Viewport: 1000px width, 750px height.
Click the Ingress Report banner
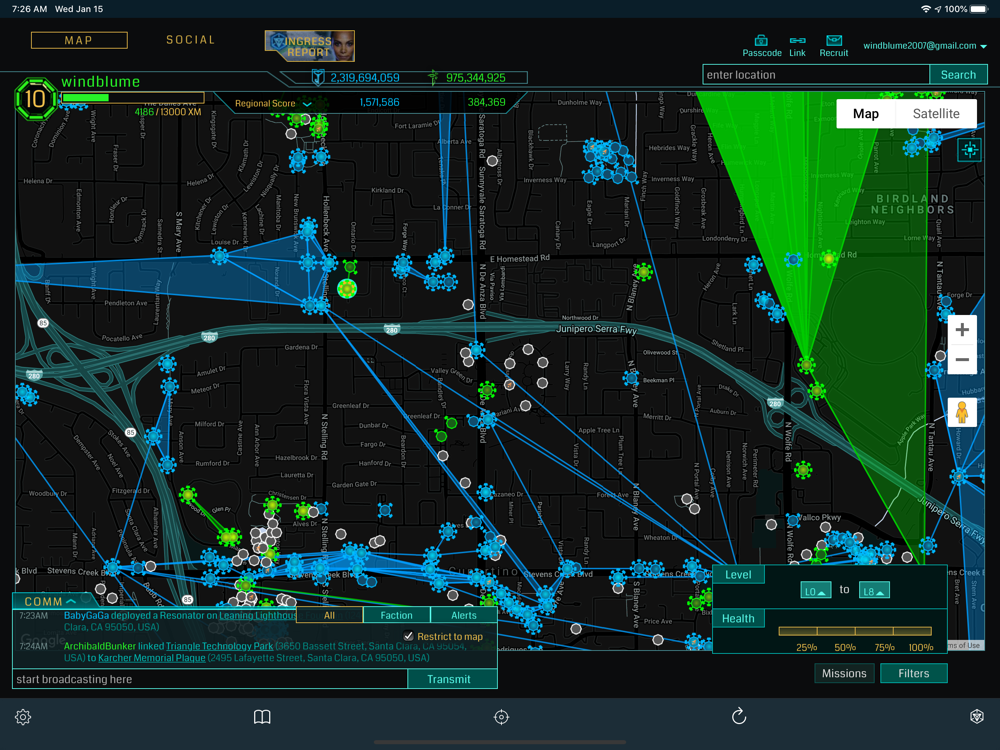(x=309, y=46)
